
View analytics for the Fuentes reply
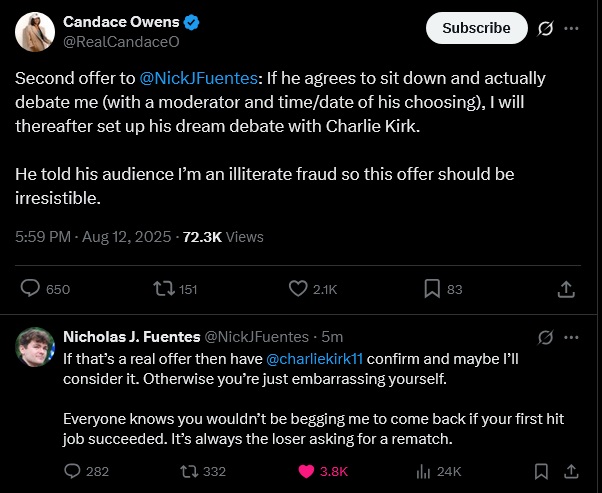(x=421, y=471)
